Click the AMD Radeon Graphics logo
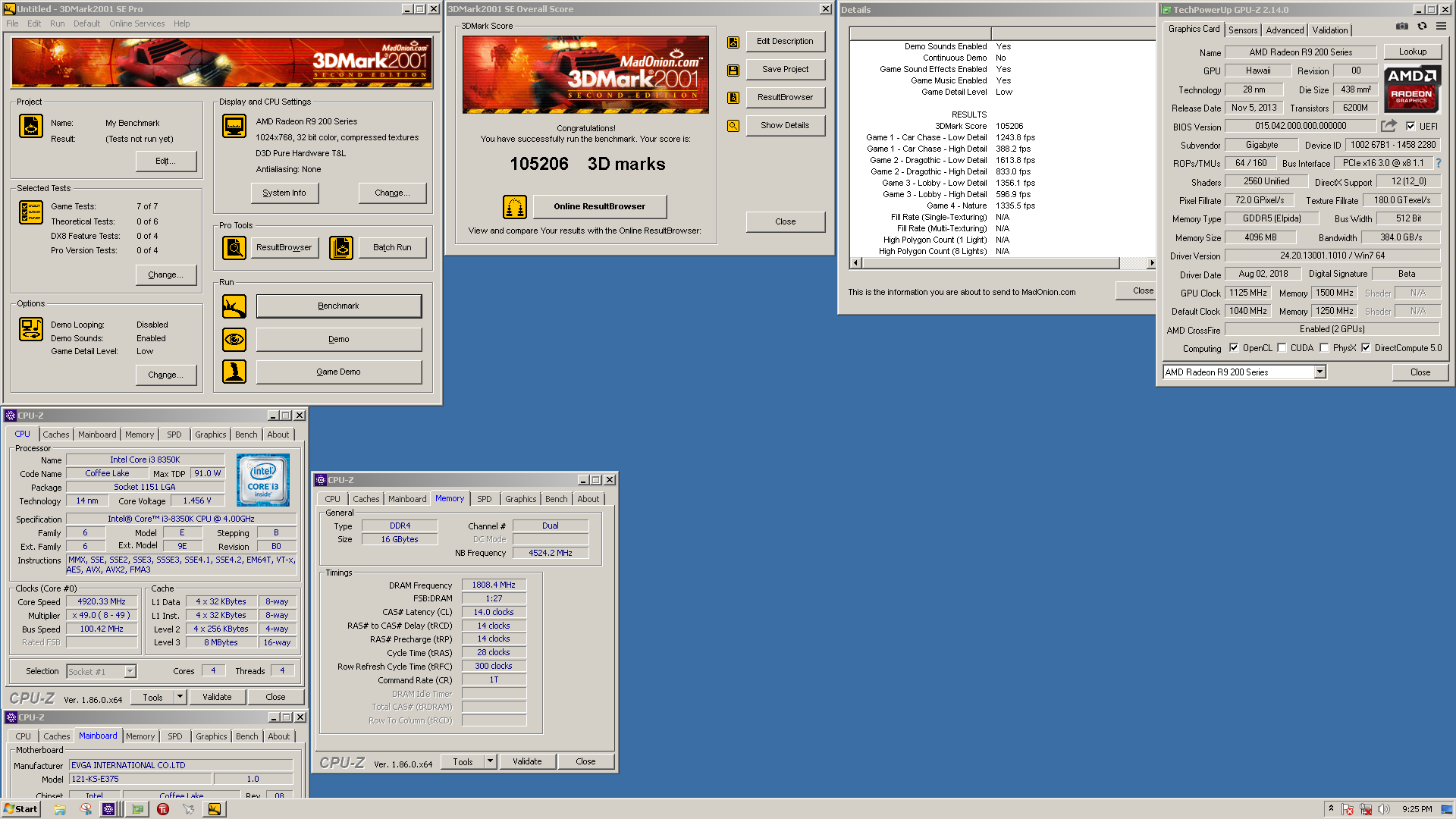Screen dimensions: 1456x819 coord(1411,89)
